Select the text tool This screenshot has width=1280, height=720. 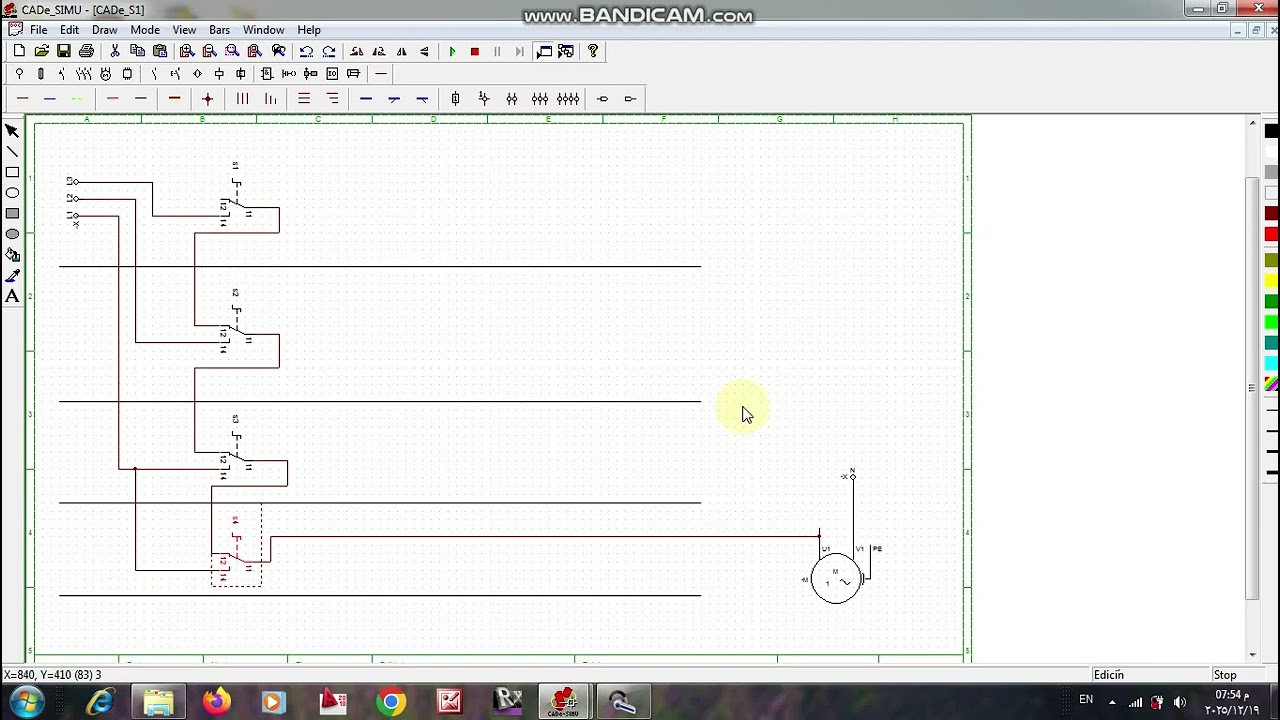click(x=12, y=296)
